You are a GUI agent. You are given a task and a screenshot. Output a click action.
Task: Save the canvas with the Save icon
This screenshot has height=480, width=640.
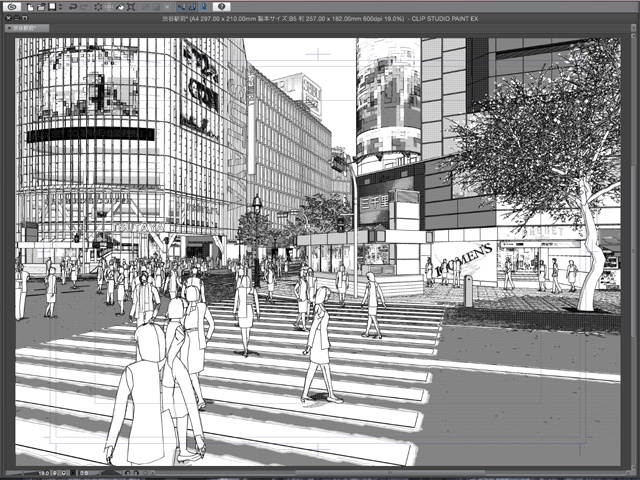pos(52,7)
